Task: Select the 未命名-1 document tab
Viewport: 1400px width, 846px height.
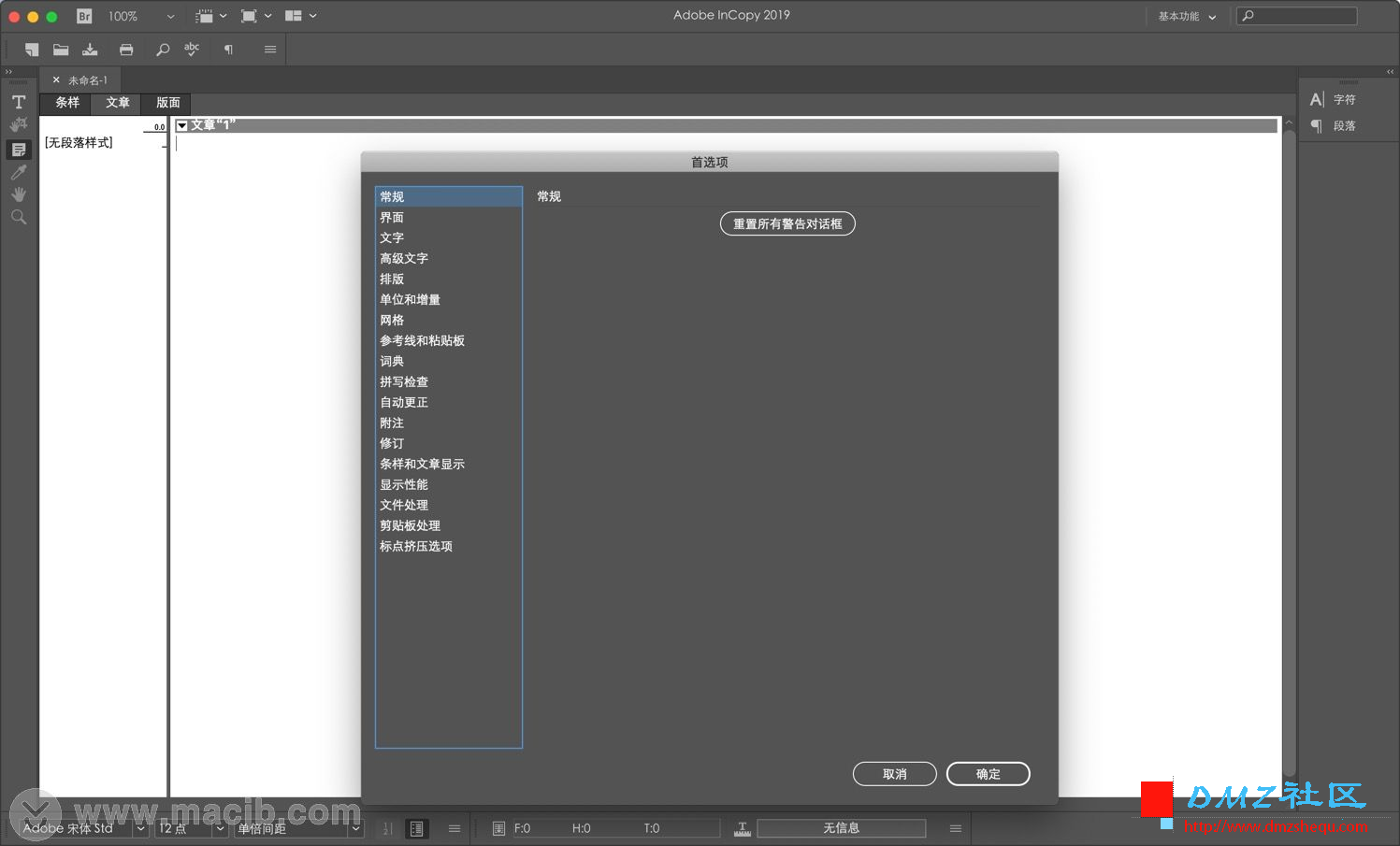Action: [88, 80]
